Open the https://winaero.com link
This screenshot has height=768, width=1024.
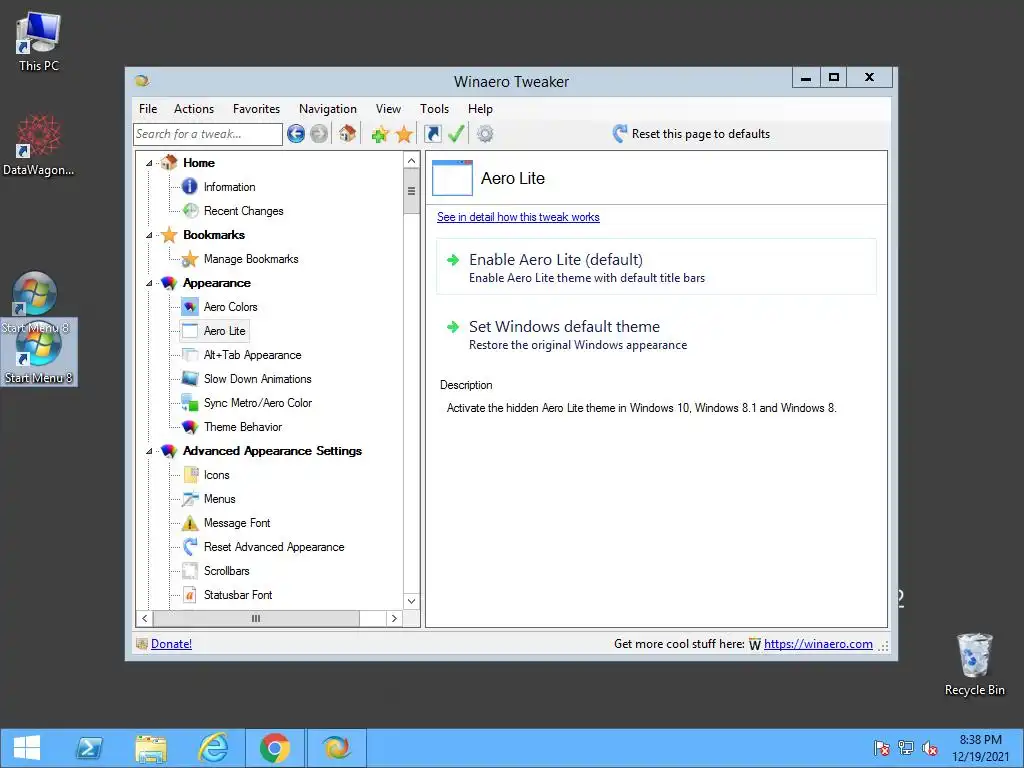click(x=818, y=644)
